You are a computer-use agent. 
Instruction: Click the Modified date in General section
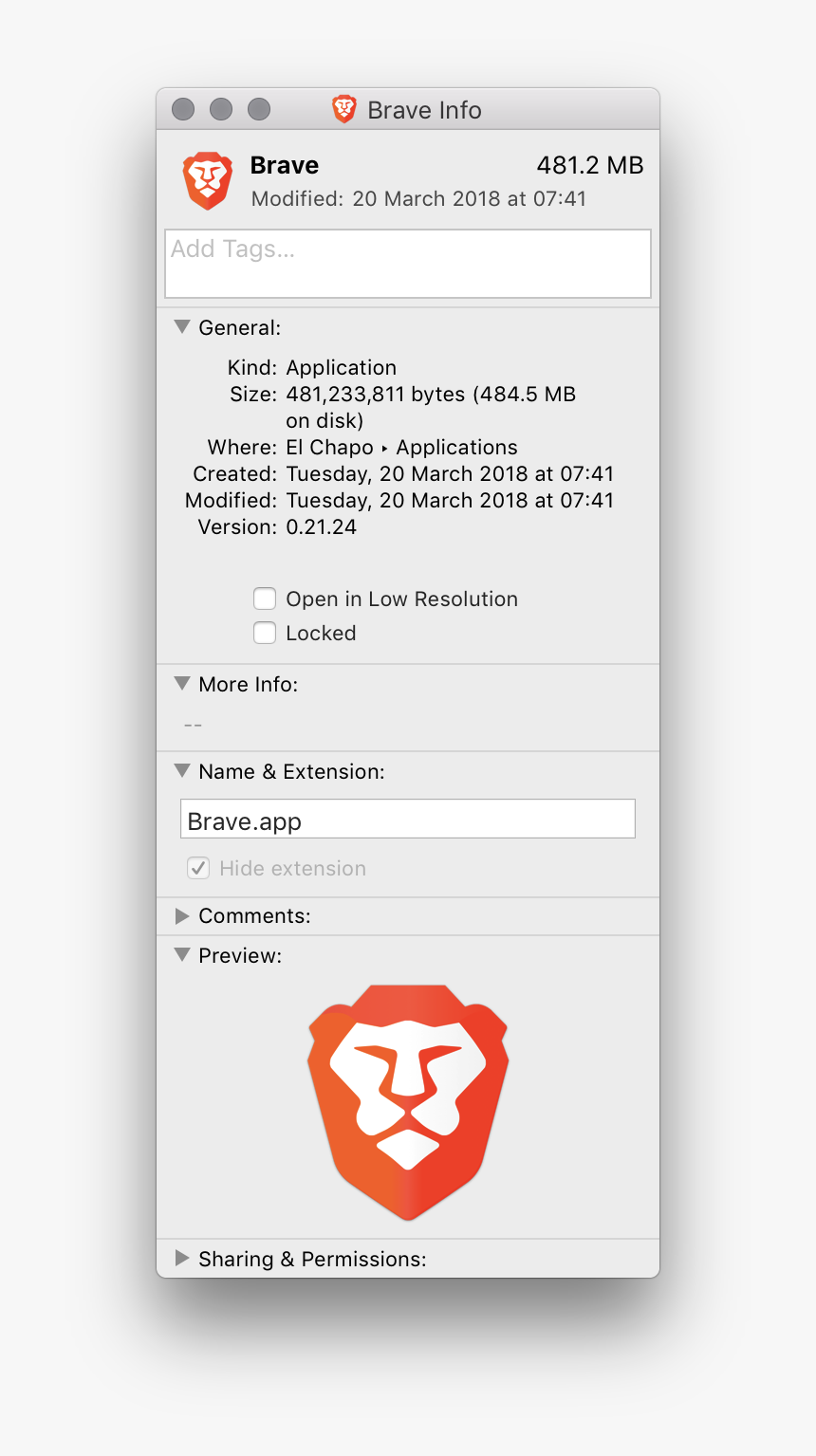450,501
